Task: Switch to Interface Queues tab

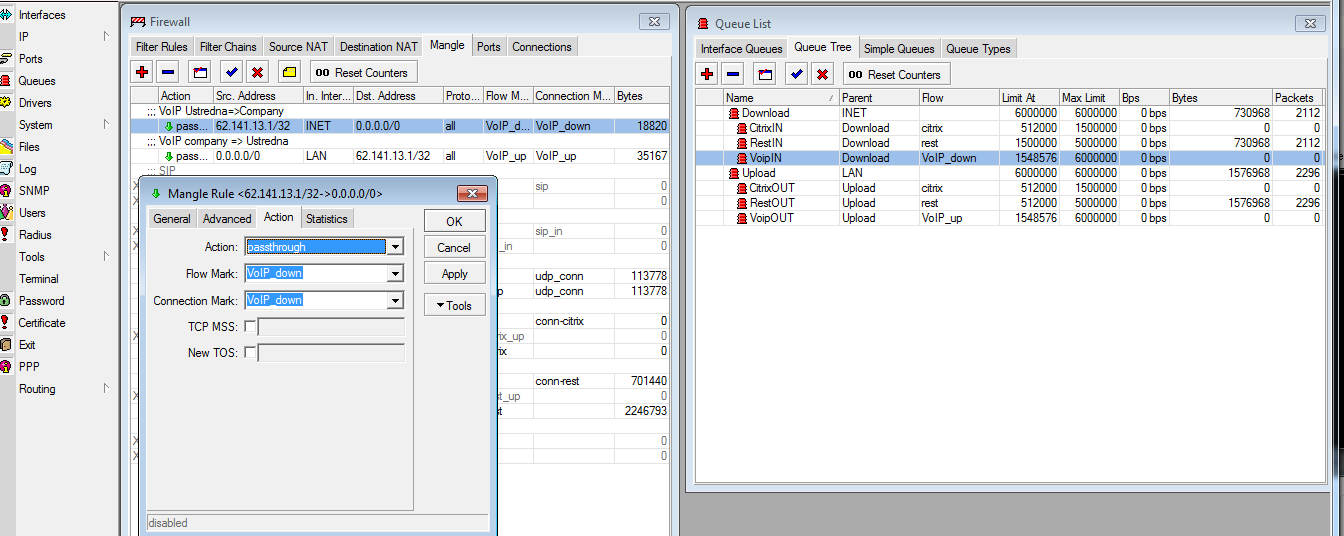Action: (x=741, y=49)
